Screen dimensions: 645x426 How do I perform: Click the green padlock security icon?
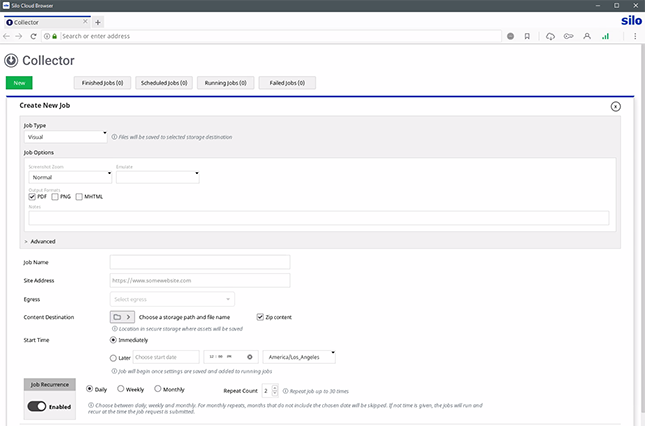pyautogui.click(x=54, y=36)
